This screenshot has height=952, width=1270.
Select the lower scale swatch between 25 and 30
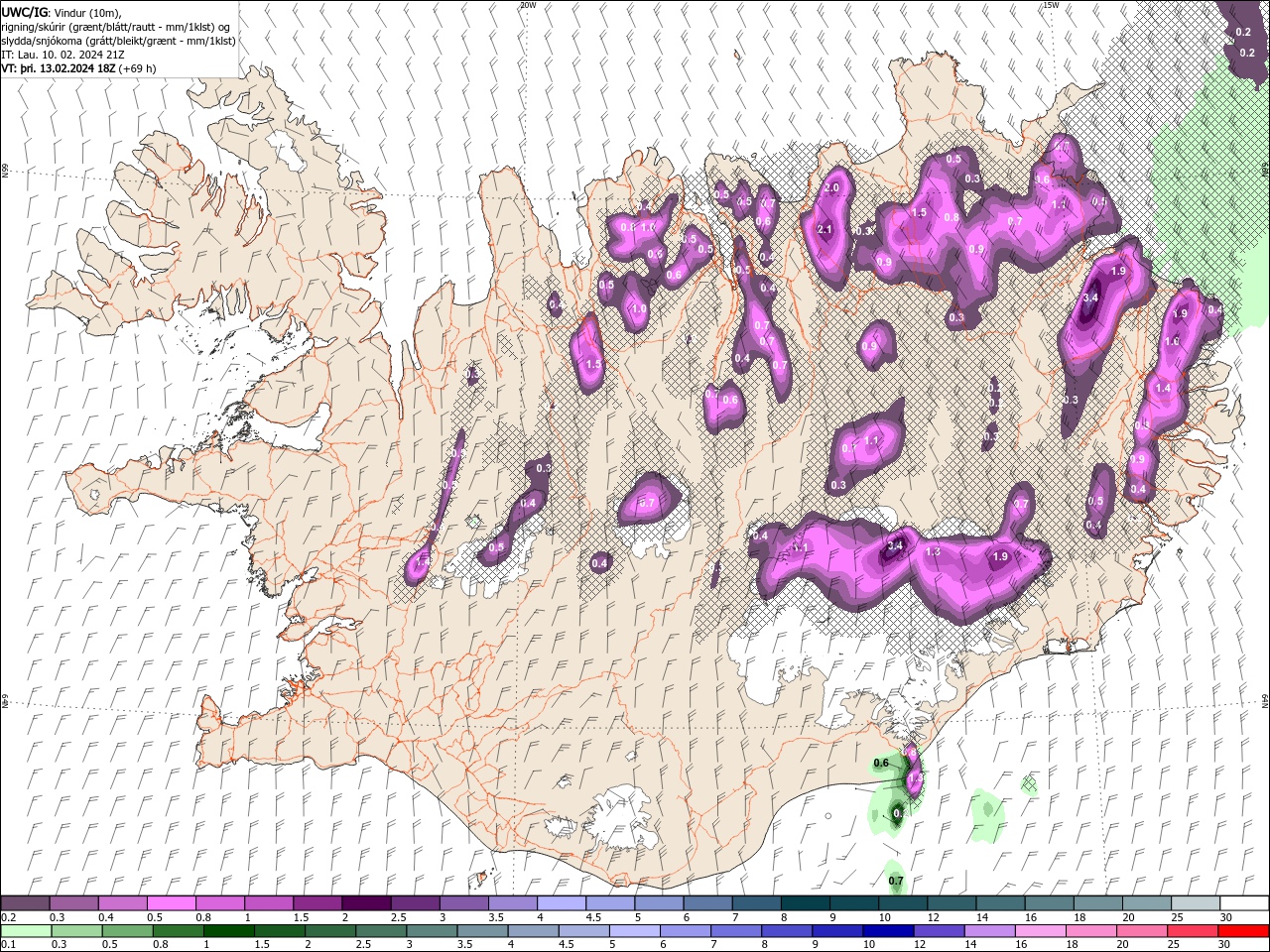(1193, 931)
